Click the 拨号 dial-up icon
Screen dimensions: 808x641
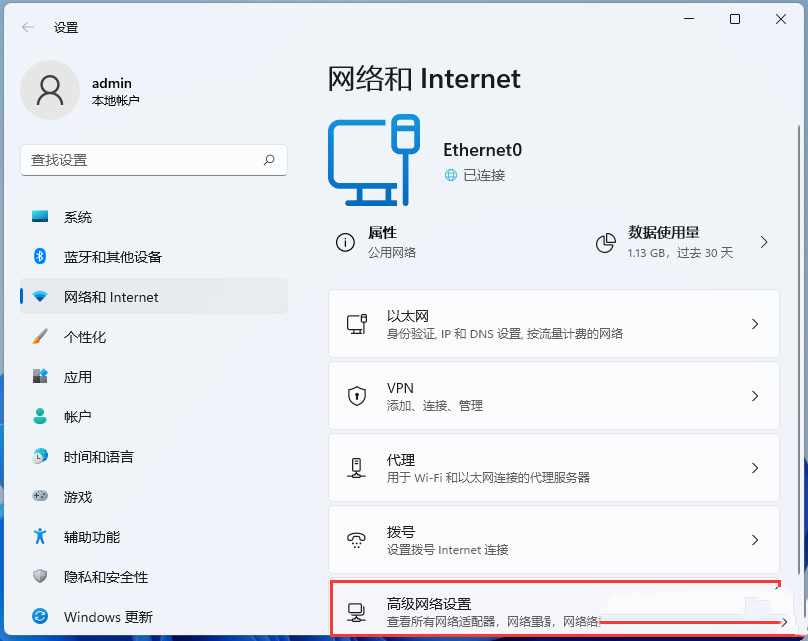(355, 539)
